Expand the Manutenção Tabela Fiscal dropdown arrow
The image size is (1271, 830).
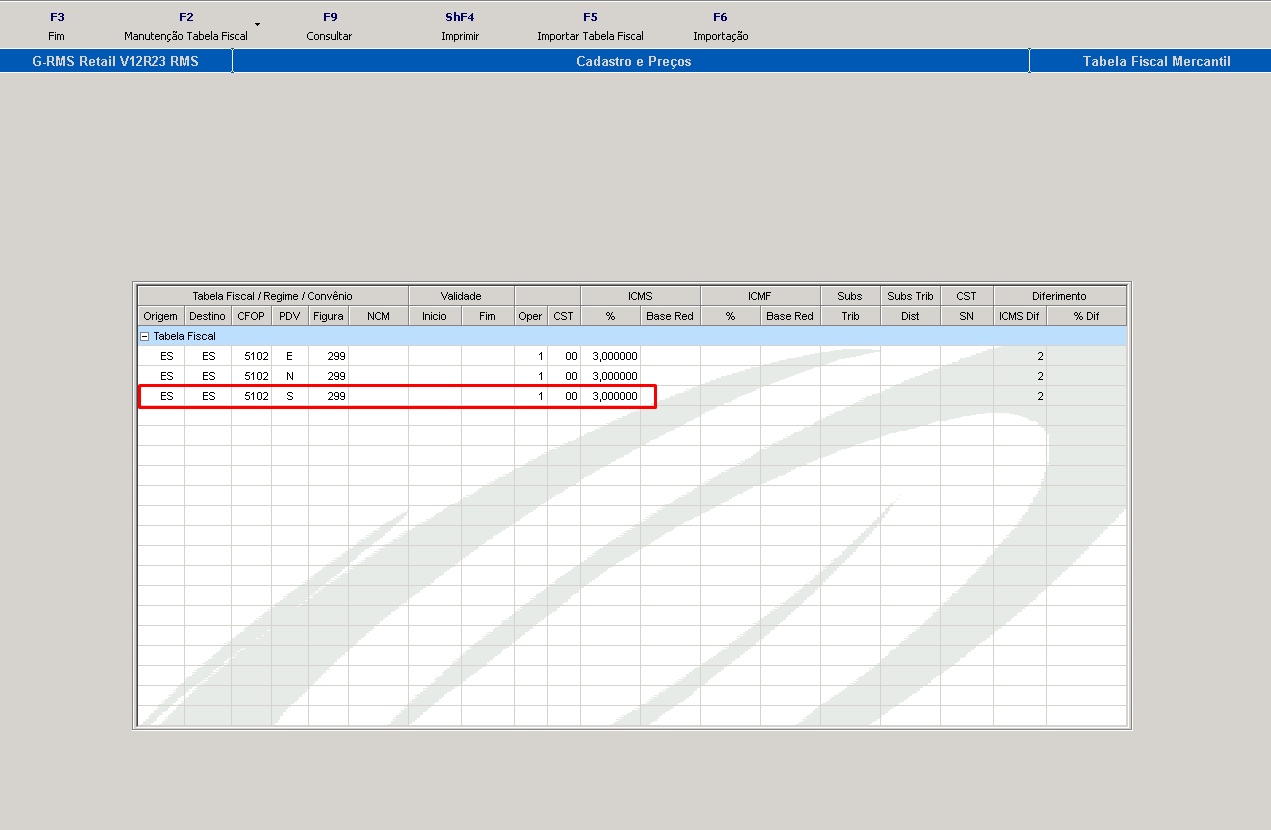coord(257,24)
